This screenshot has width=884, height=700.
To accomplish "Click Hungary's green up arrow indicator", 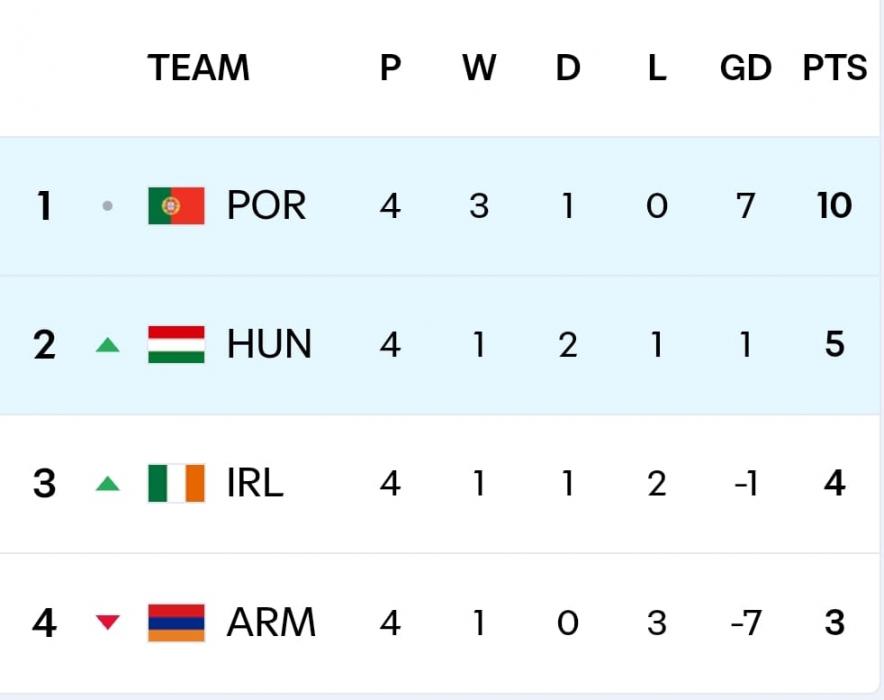I will (107, 346).
